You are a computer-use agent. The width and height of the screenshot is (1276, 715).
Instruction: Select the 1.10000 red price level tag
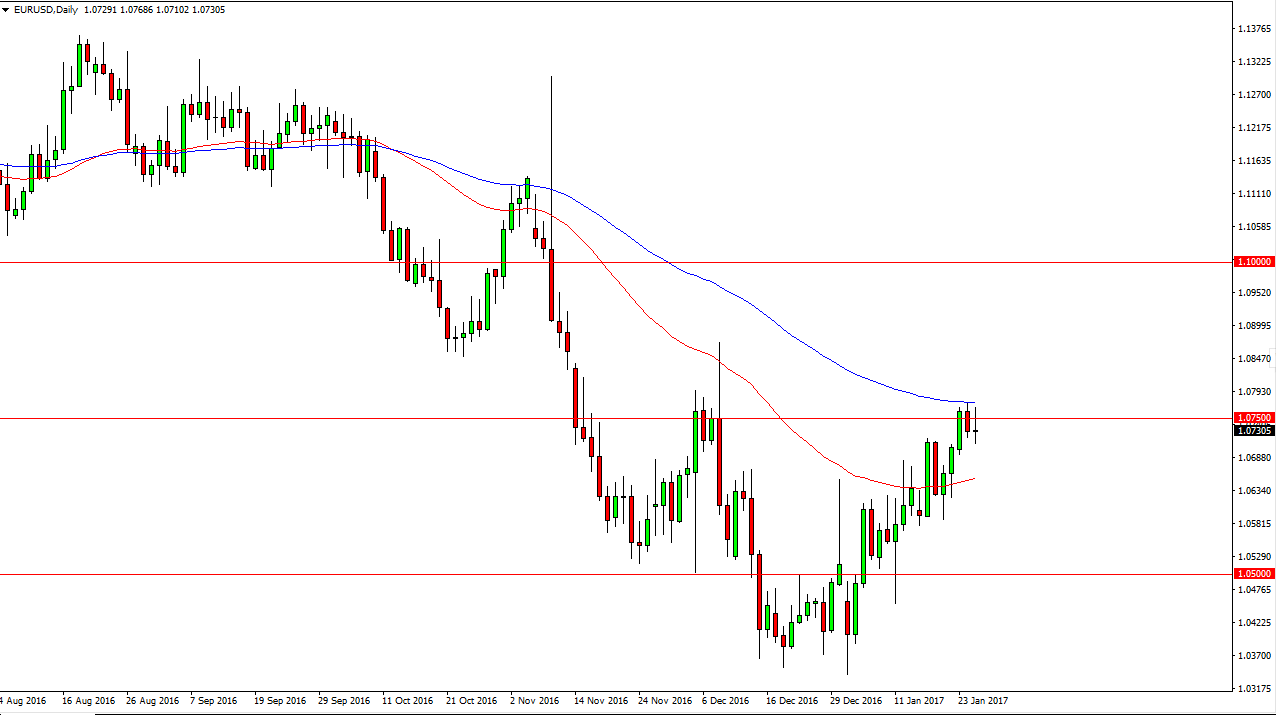coord(1255,262)
